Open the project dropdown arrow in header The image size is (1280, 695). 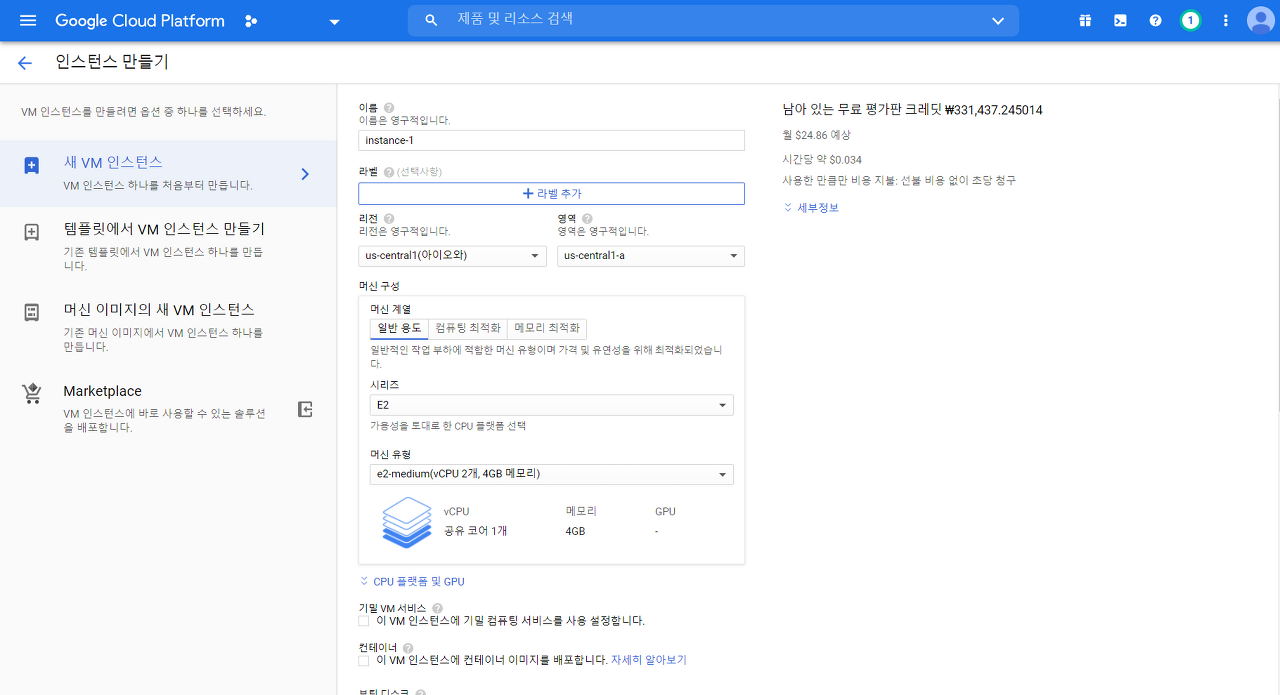pyautogui.click(x=334, y=21)
